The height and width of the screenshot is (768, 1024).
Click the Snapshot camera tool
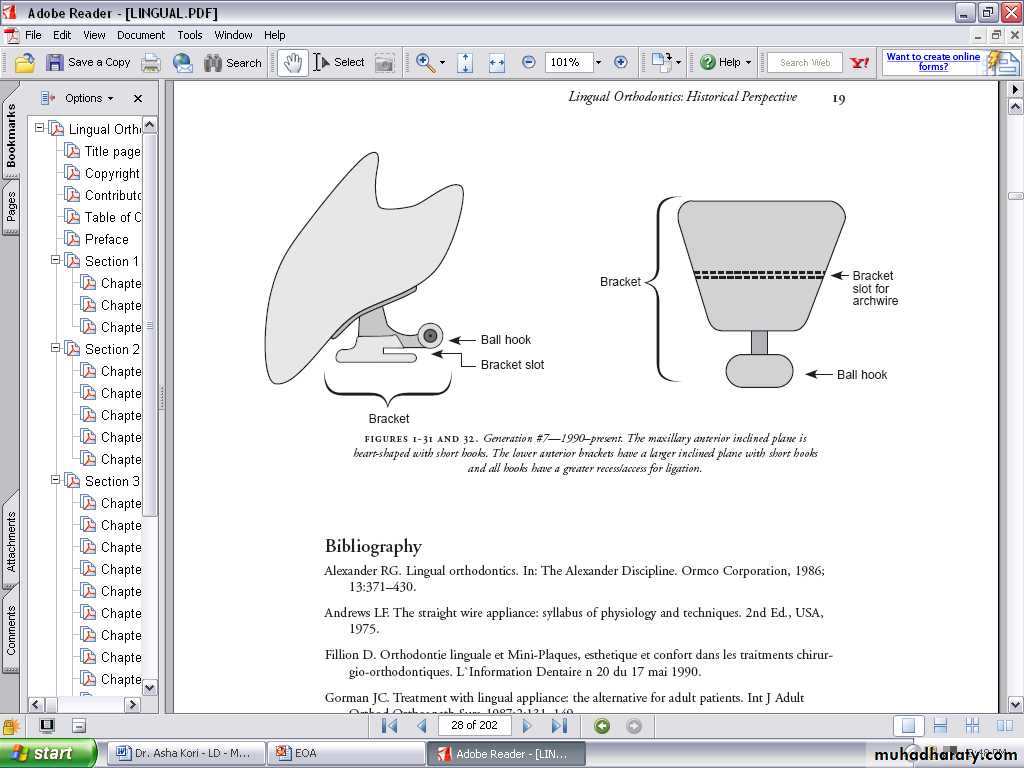(384, 63)
